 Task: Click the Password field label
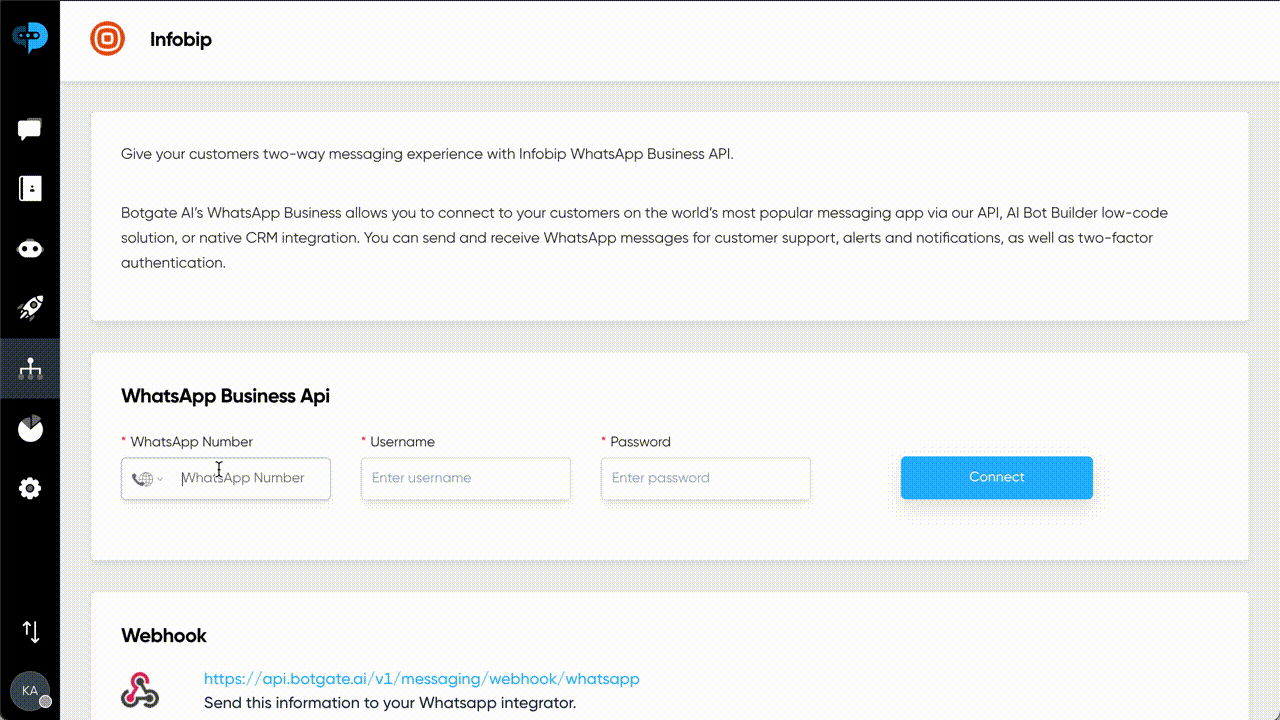pyautogui.click(x=640, y=442)
